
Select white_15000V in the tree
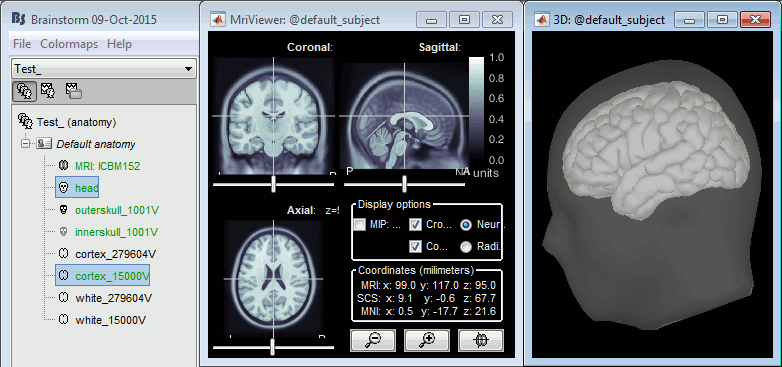pyautogui.click(x=111, y=320)
